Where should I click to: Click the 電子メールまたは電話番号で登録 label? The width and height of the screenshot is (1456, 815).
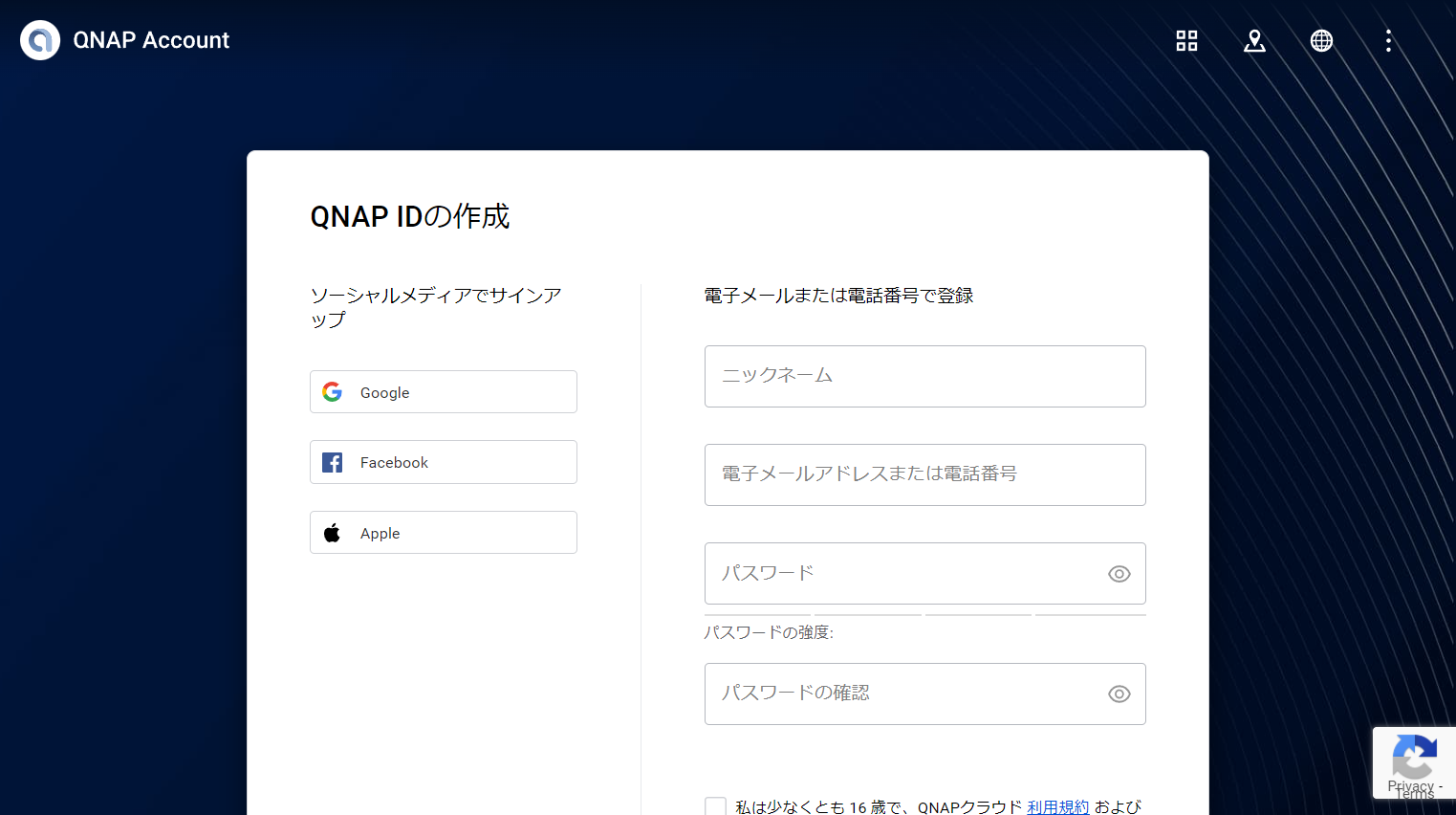838,296
